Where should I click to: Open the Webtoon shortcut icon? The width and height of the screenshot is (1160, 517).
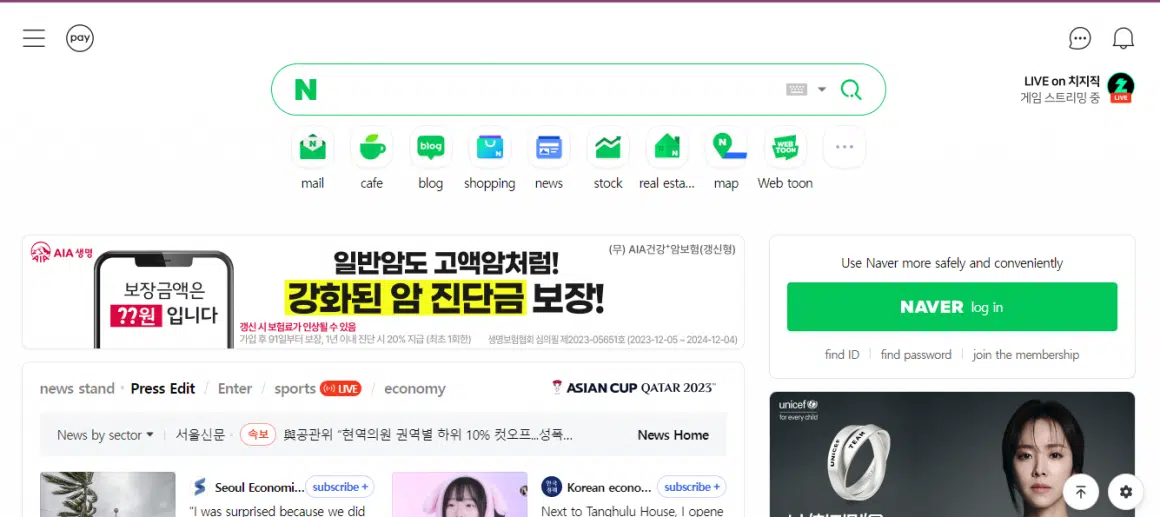[x=785, y=148]
